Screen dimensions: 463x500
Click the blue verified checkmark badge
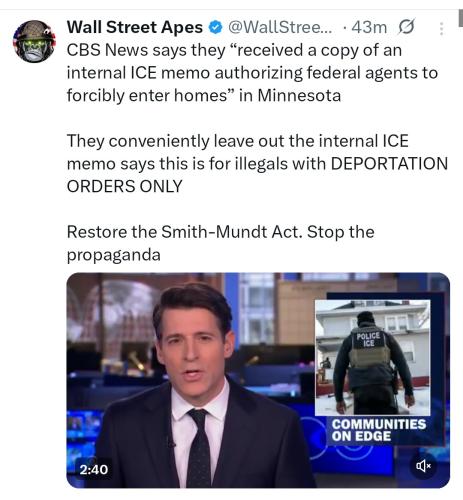click(x=215, y=27)
